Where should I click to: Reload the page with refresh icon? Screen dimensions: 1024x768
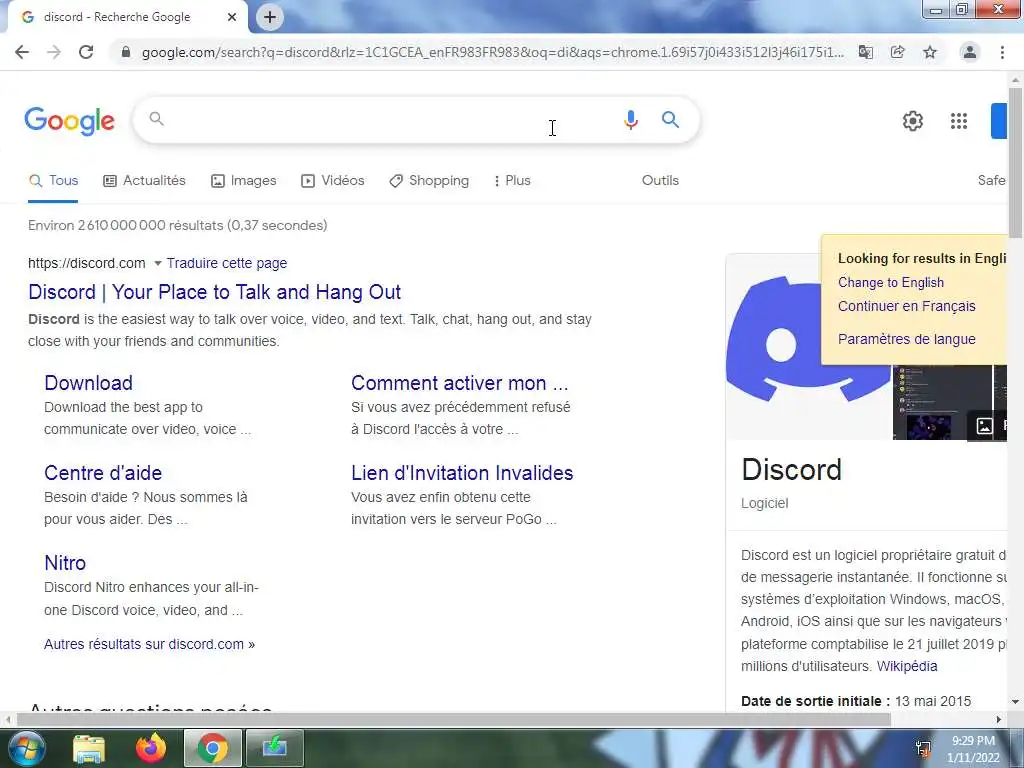(x=86, y=52)
